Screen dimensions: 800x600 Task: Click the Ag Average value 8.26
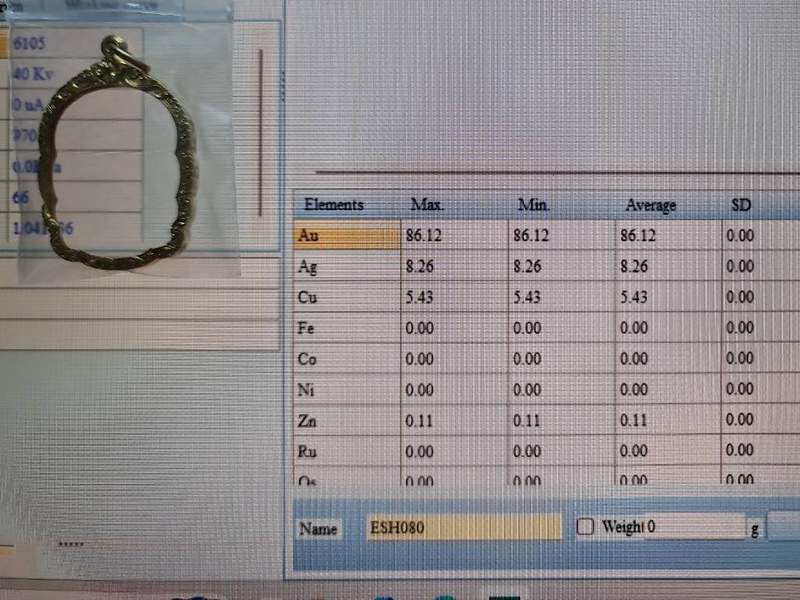click(x=635, y=267)
